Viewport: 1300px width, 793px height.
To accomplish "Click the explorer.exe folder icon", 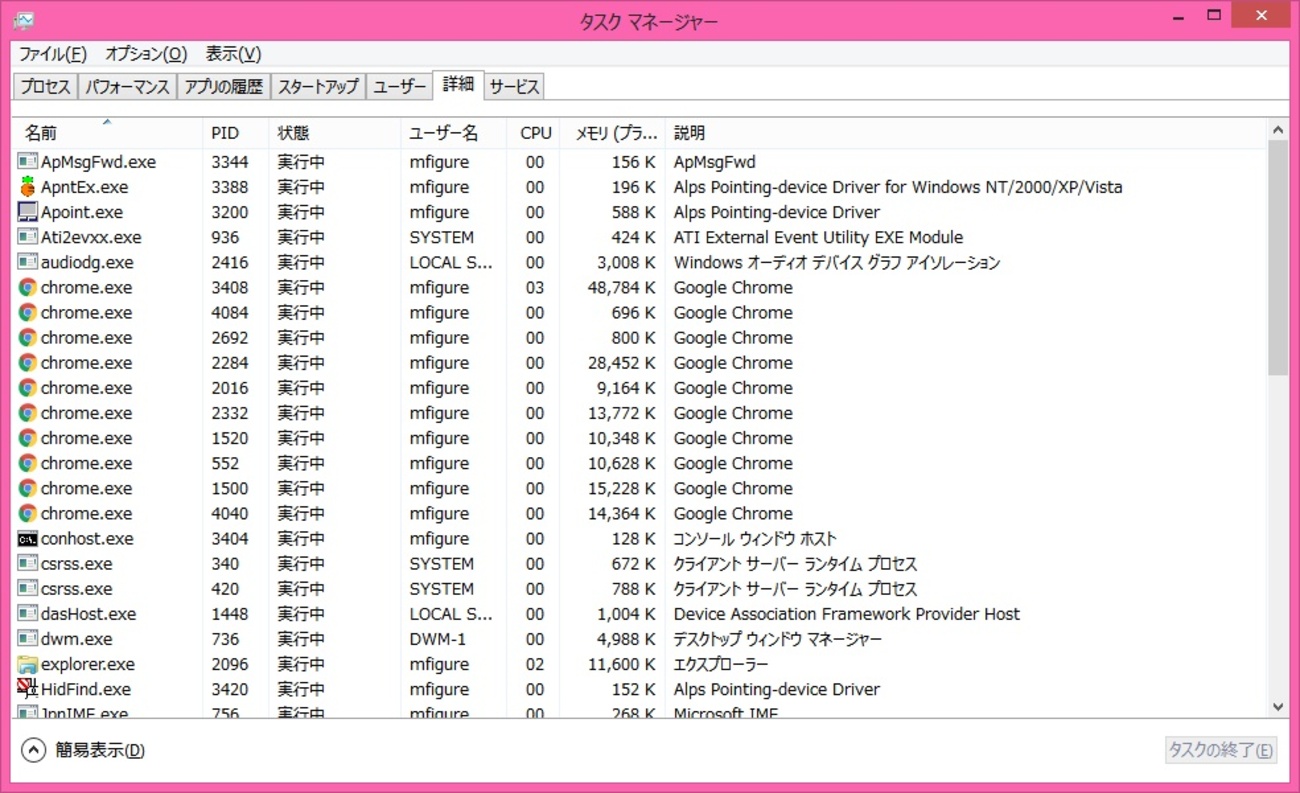I will (27, 664).
